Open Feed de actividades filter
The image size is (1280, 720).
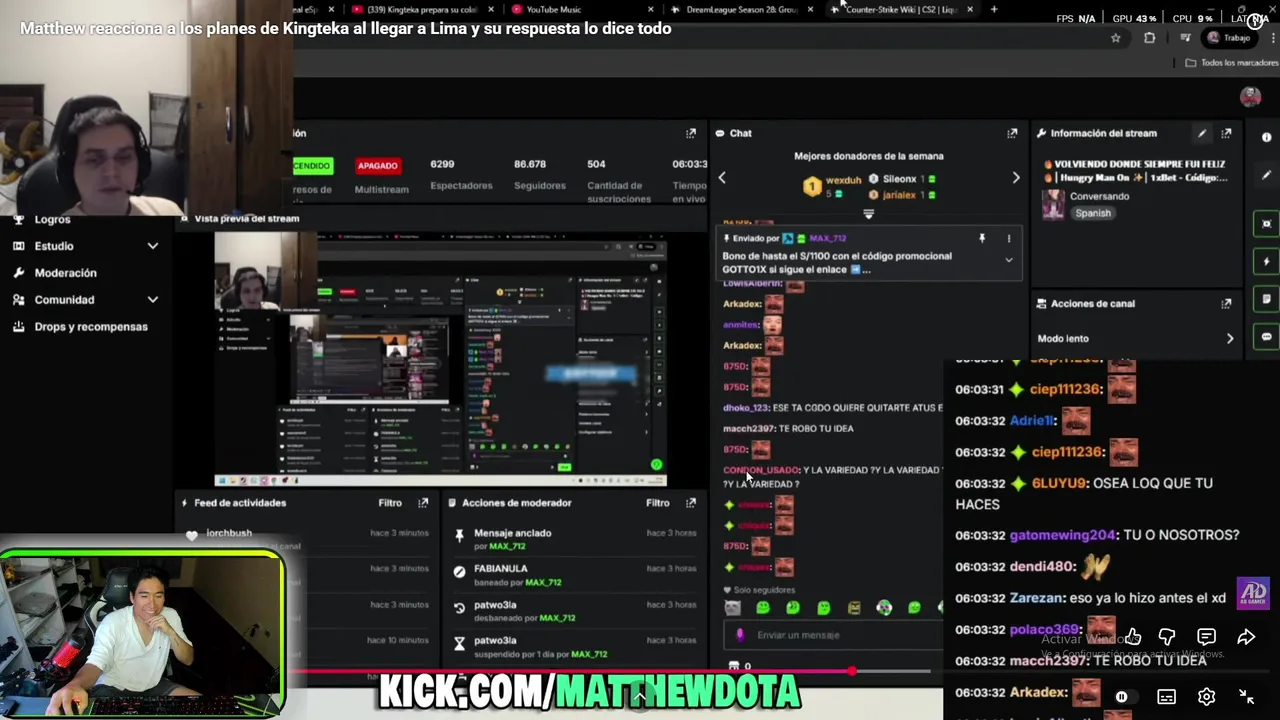point(390,503)
